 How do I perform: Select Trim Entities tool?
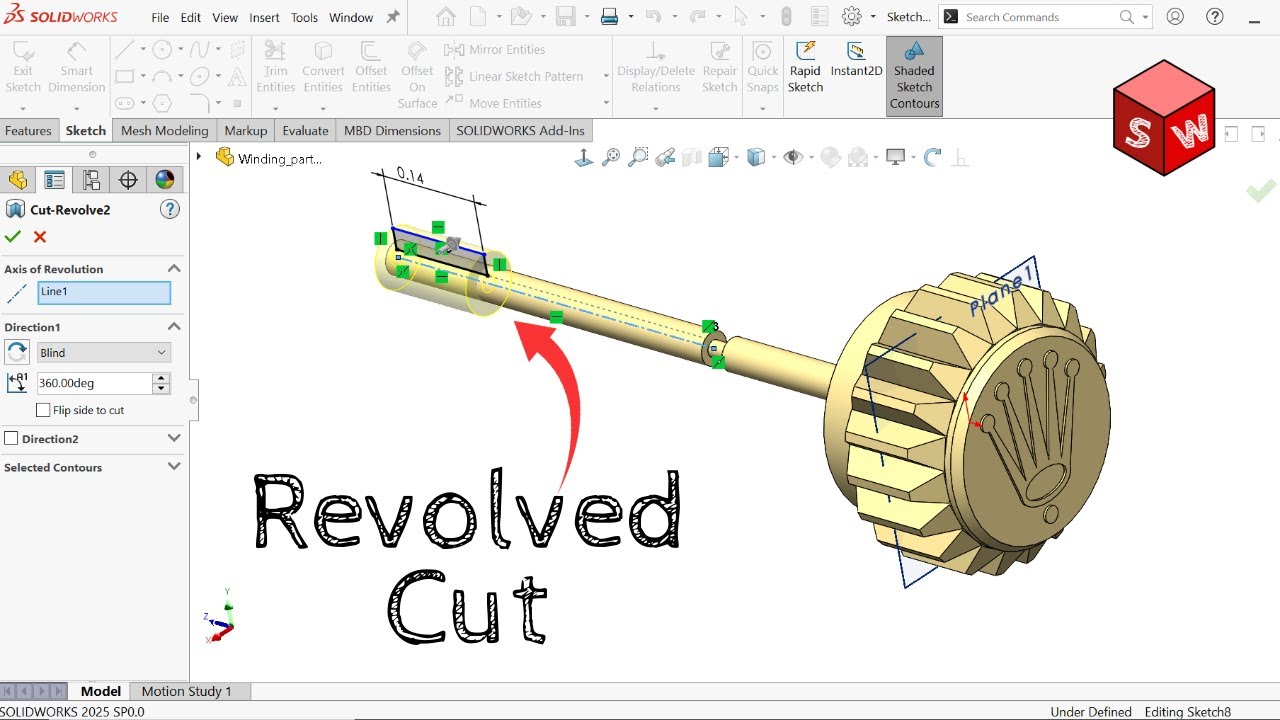tap(276, 67)
